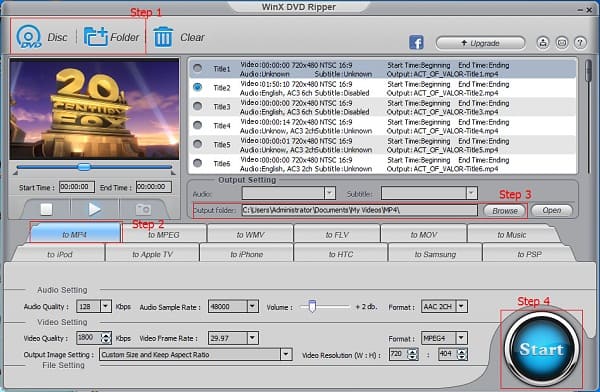Click the preview seek slider handle

(x=84, y=167)
